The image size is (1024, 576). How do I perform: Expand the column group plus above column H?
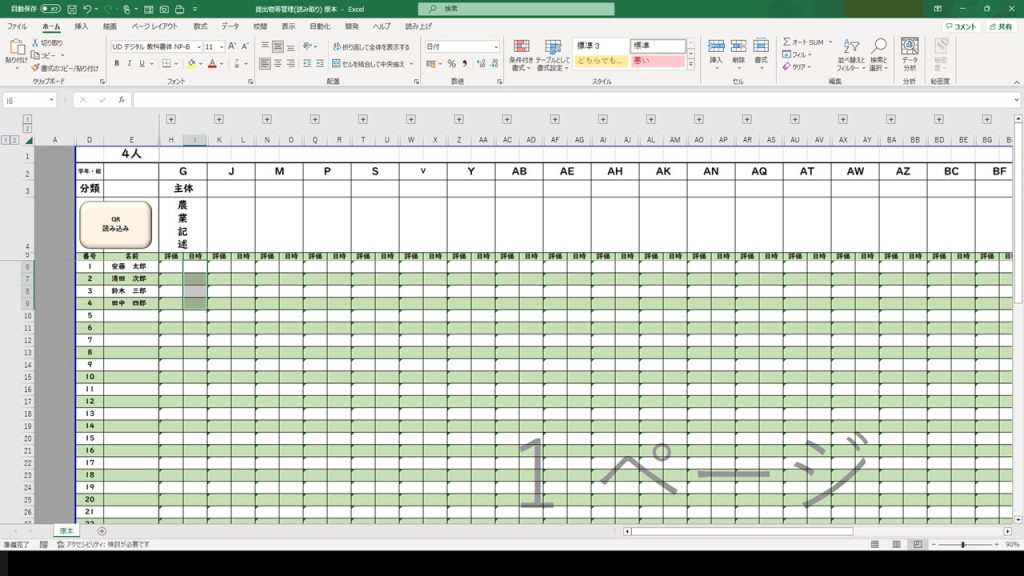171,118
